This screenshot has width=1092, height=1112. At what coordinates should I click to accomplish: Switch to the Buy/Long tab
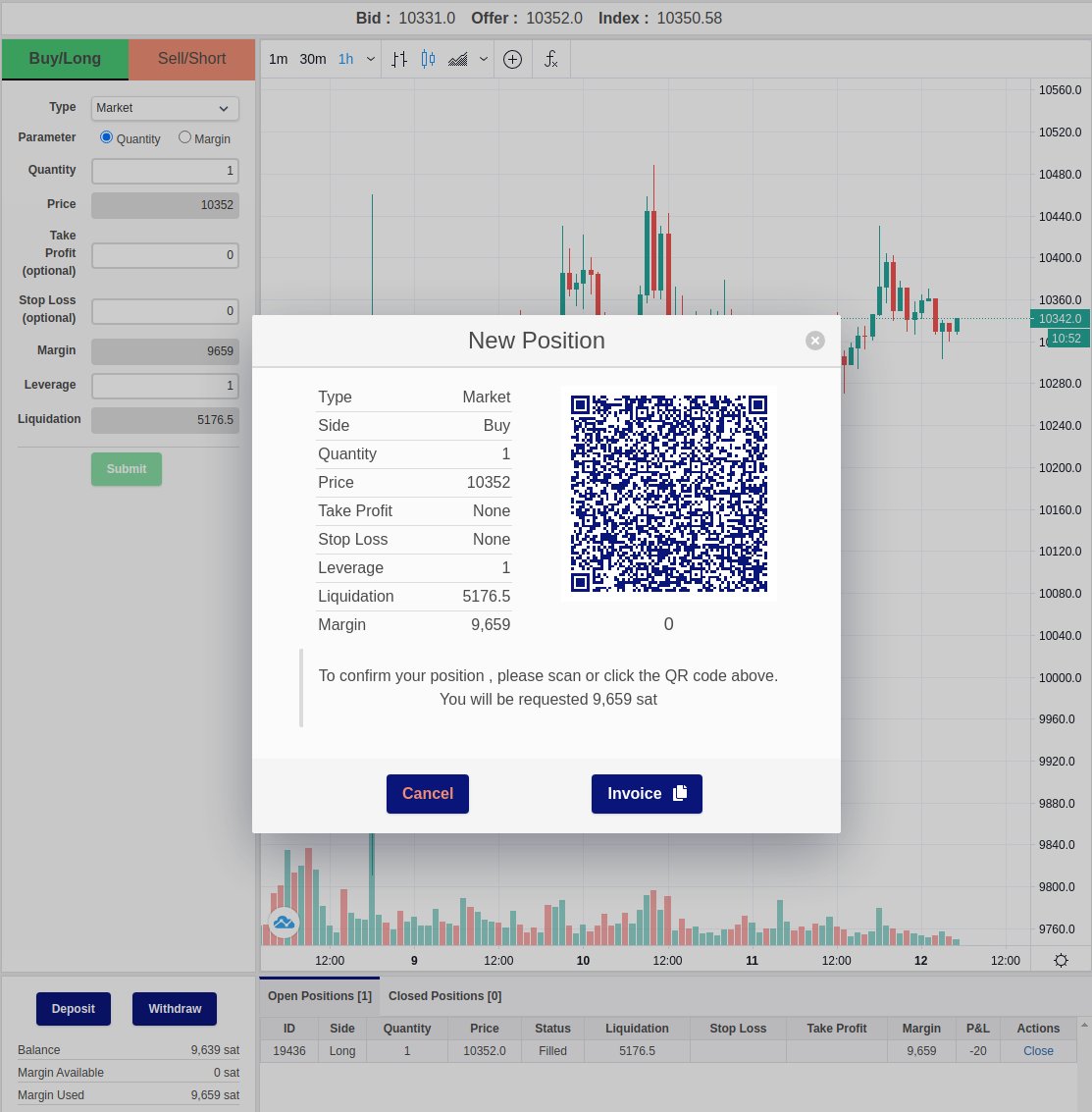pos(65,59)
